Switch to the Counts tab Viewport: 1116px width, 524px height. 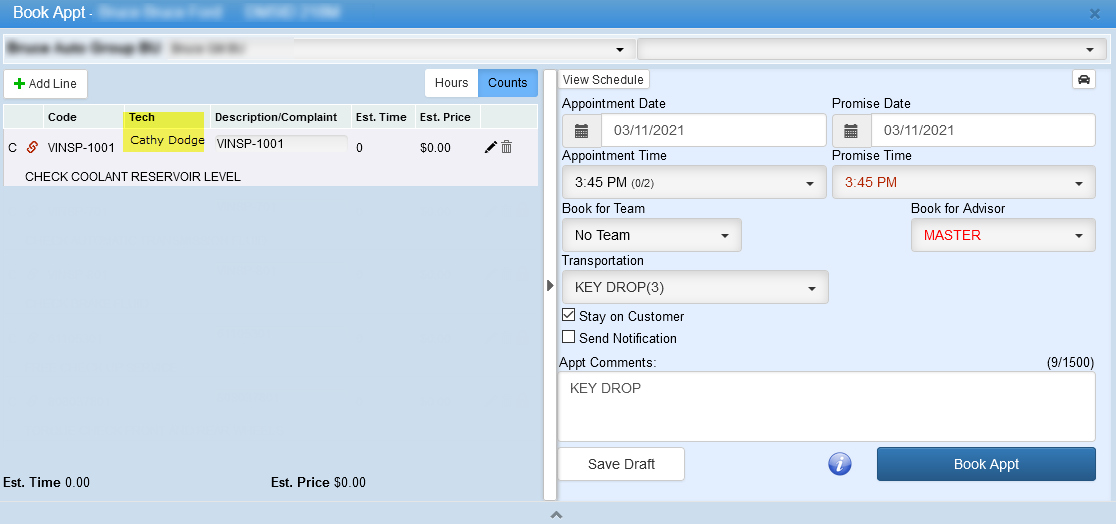click(507, 83)
